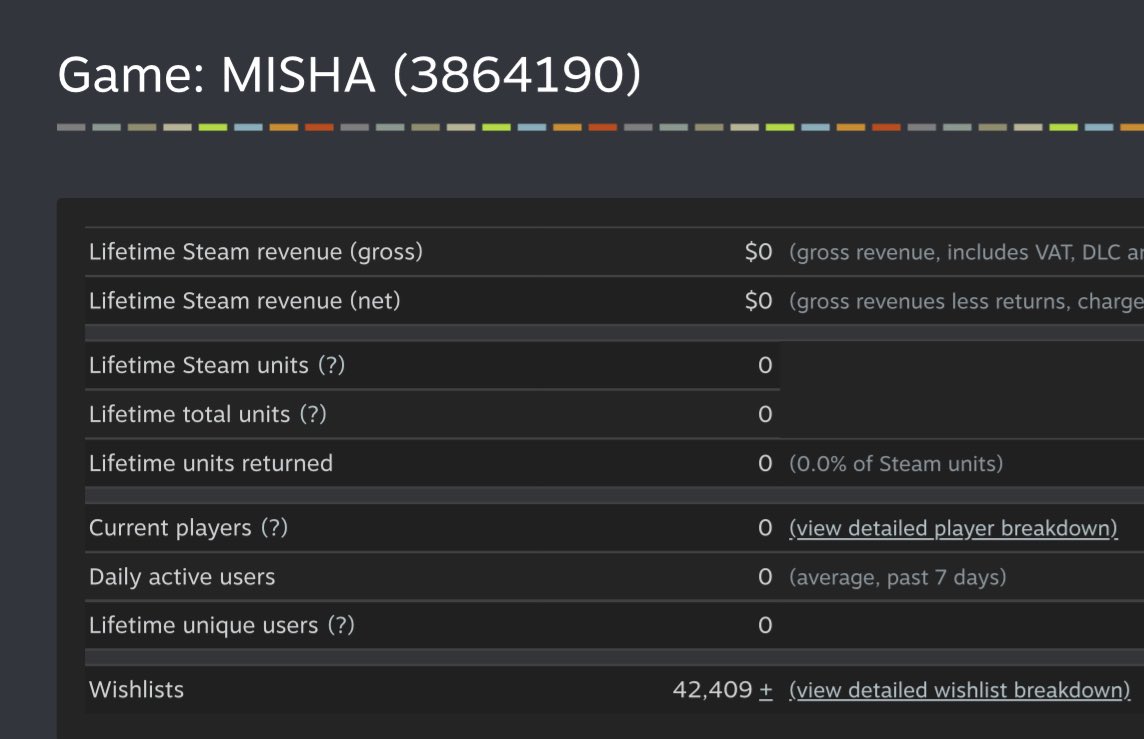Click the (?) next to Lifetime total units
1144x739 pixels.
(x=313, y=414)
